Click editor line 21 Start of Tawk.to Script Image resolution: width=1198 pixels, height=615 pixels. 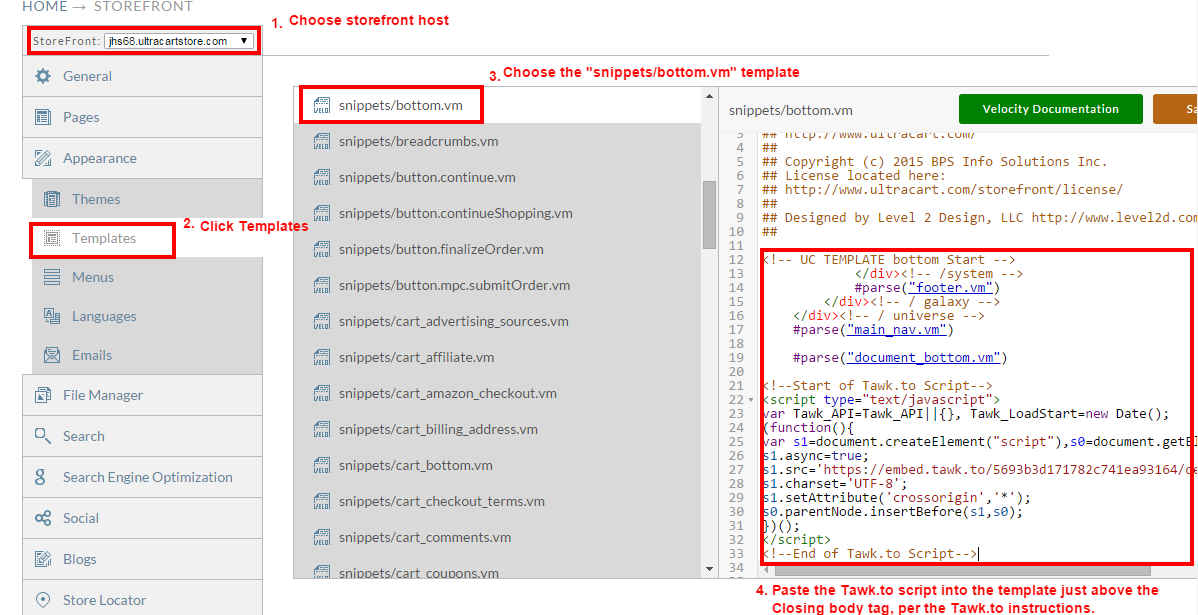coord(877,386)
